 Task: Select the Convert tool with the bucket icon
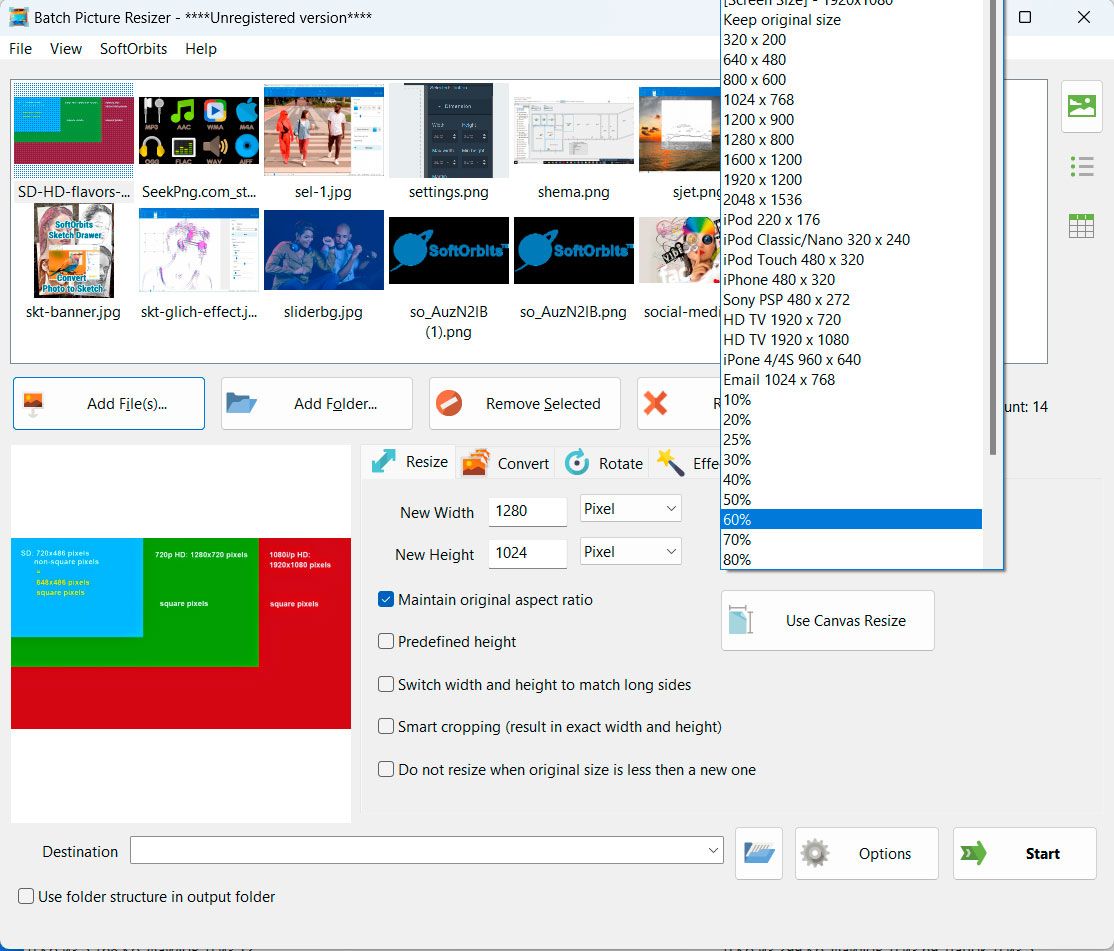(506, 463)
